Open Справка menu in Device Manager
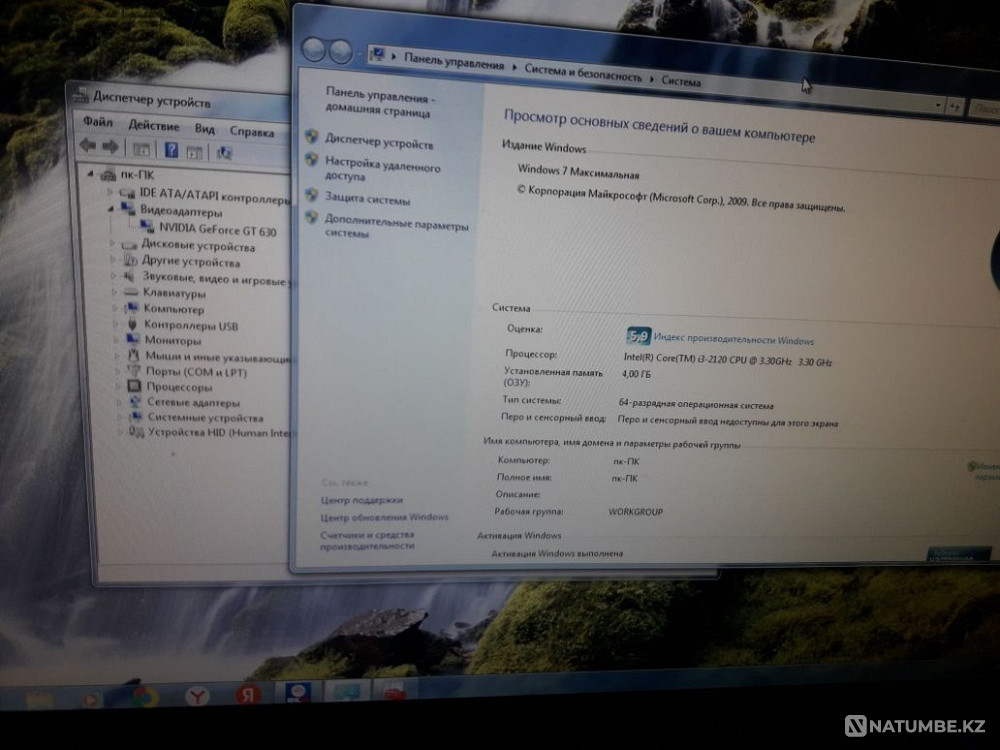The image size is (1000, 750). (x=252, y=132)
